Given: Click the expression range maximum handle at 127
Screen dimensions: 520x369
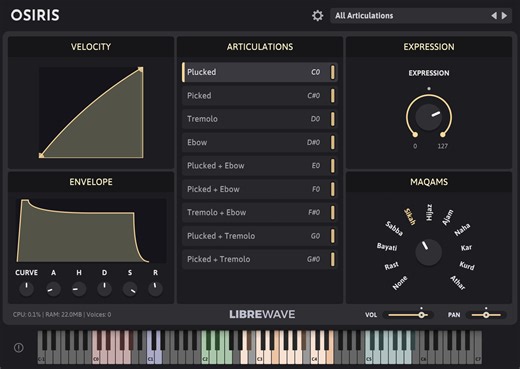Looking at the screenshot, I should pyautogui.click(x=443, y=135).
